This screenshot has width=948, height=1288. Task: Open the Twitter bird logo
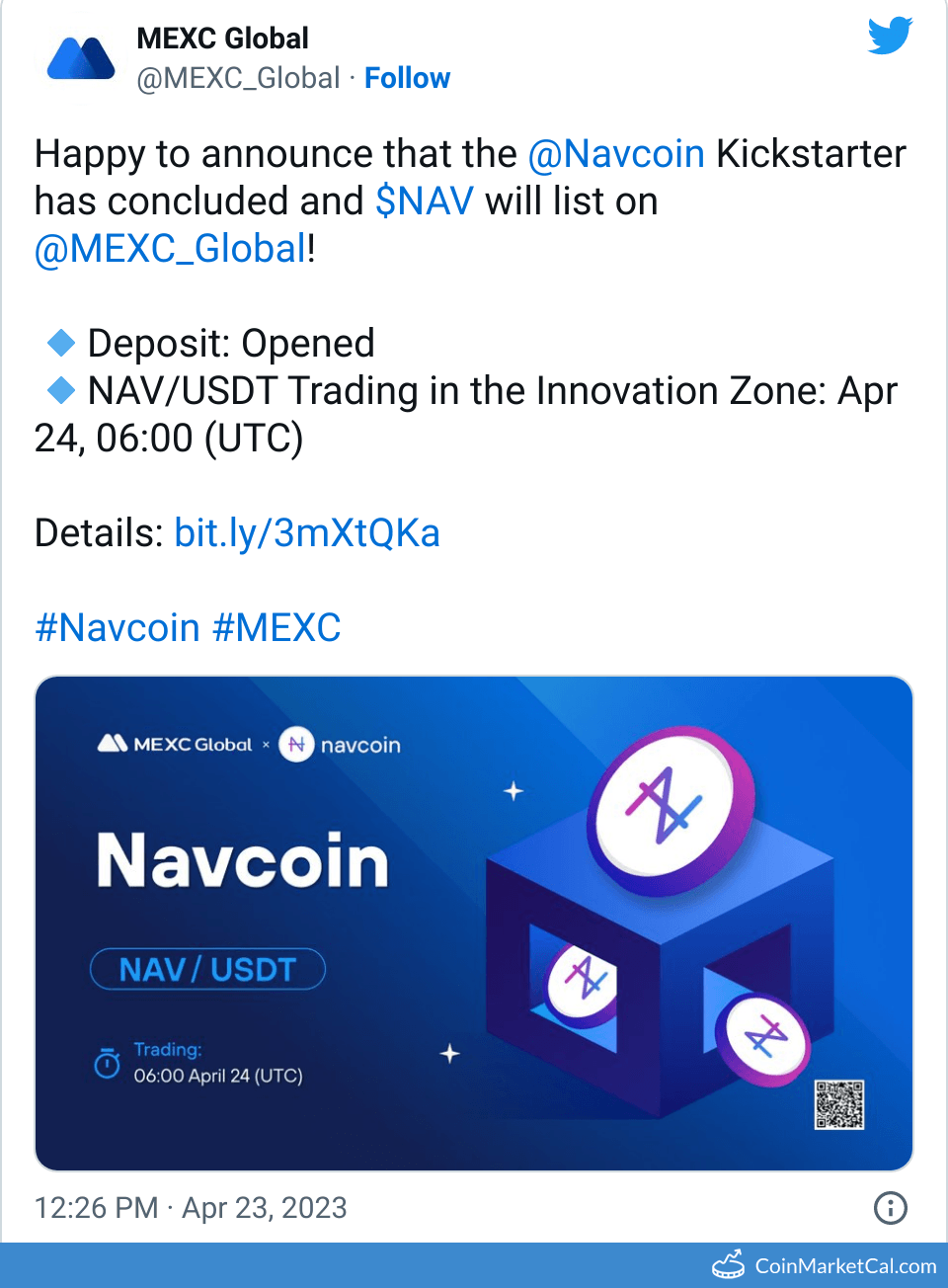point(890,37)
